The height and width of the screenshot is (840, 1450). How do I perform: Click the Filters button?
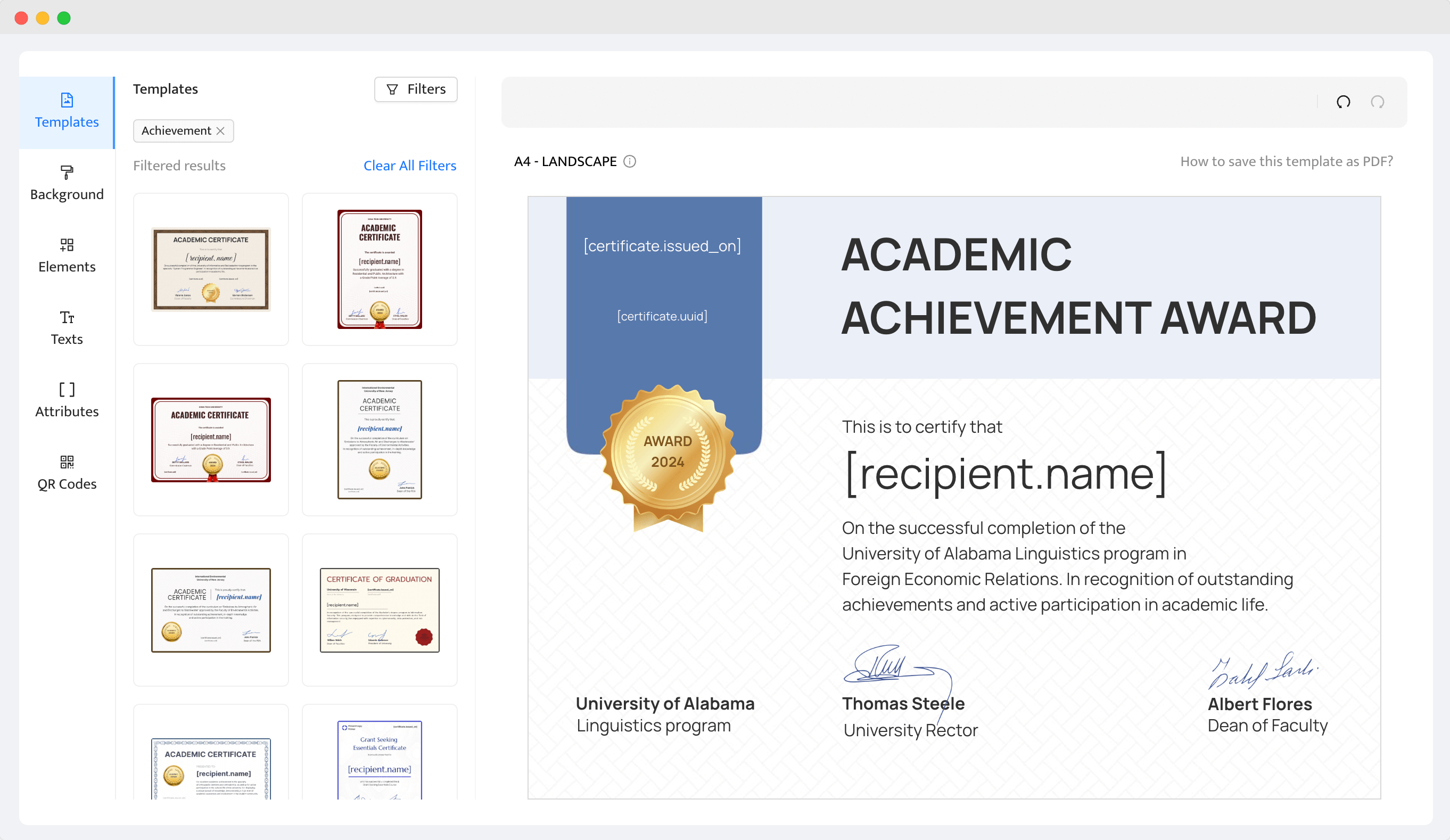coord(415,89)
